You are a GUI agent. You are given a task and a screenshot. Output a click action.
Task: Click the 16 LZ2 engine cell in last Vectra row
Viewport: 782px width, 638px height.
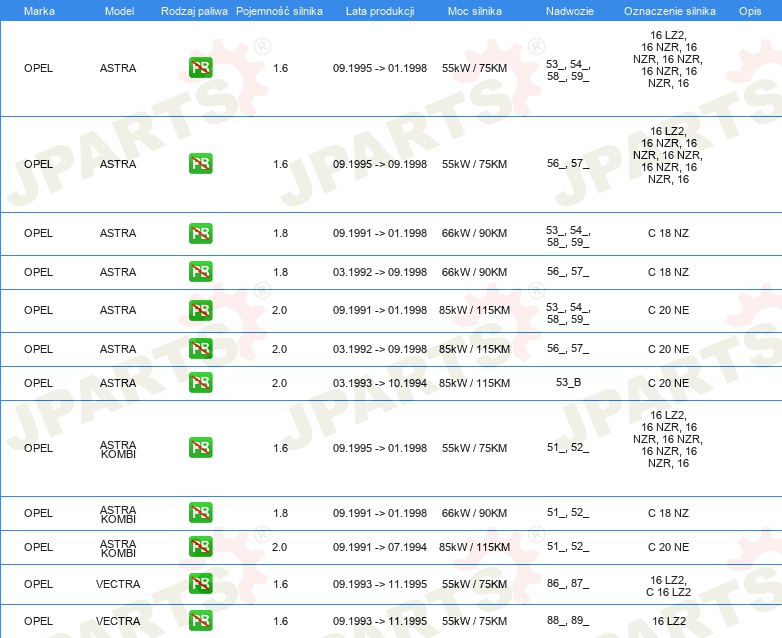pyautogui.click(x=669, y=621)
